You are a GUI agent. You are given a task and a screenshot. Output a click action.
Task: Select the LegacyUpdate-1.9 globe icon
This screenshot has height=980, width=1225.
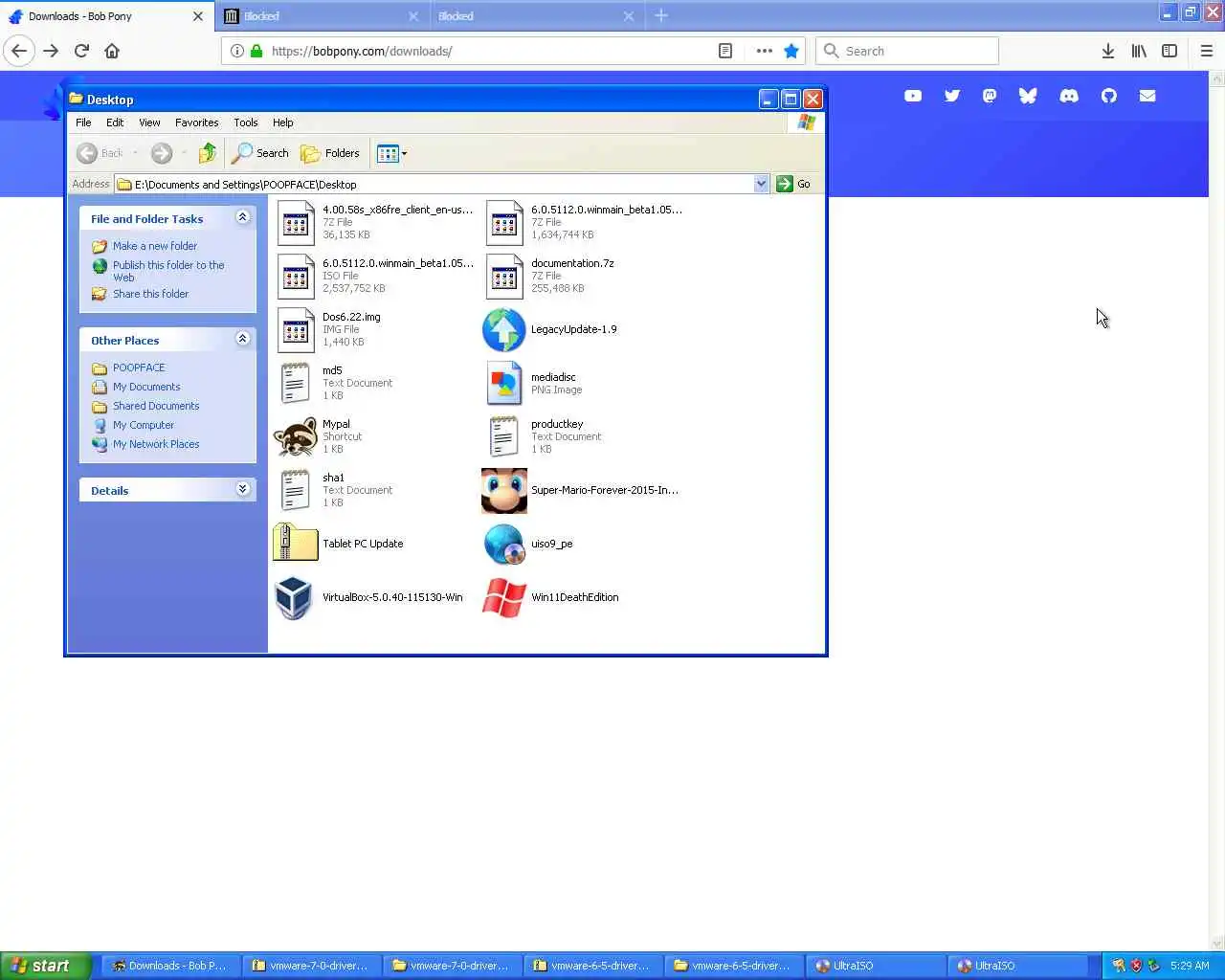[504, 329]
